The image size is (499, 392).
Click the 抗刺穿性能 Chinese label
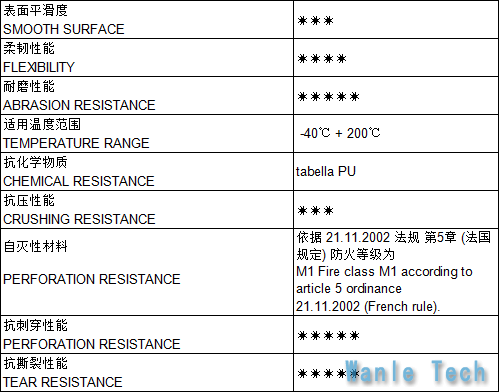pos(36,325)
